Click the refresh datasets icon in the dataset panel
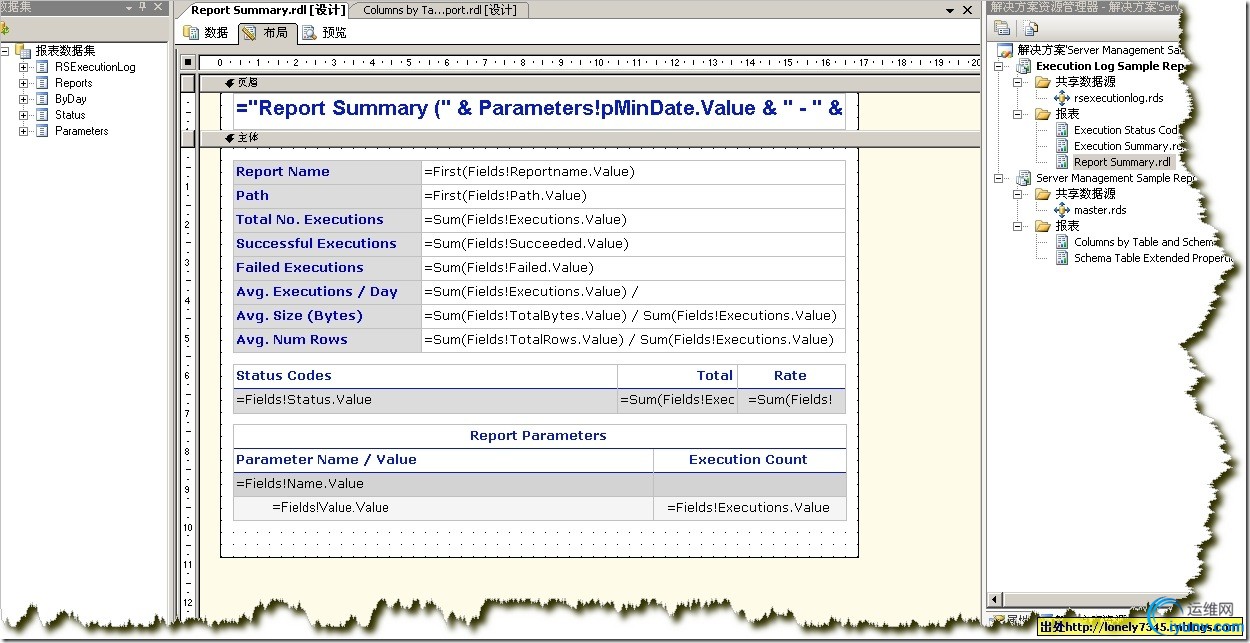The width and height of the screenshot is (1250, 643). point(4,29)
